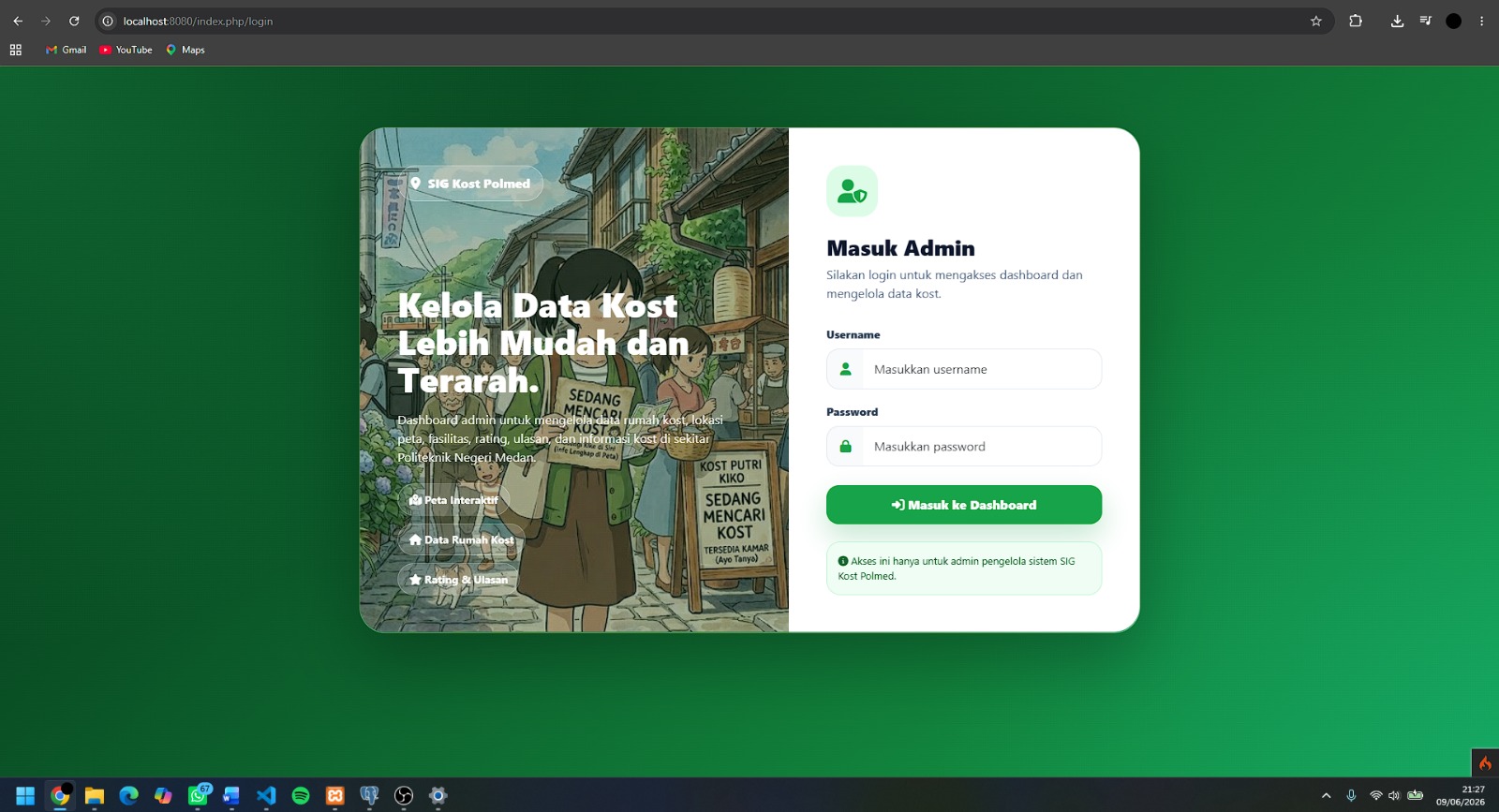Image resolution: width=1499 pixels, height=812 pixels.
Task: Focus the Masukkan password field
Action: [x=964, y=447]
